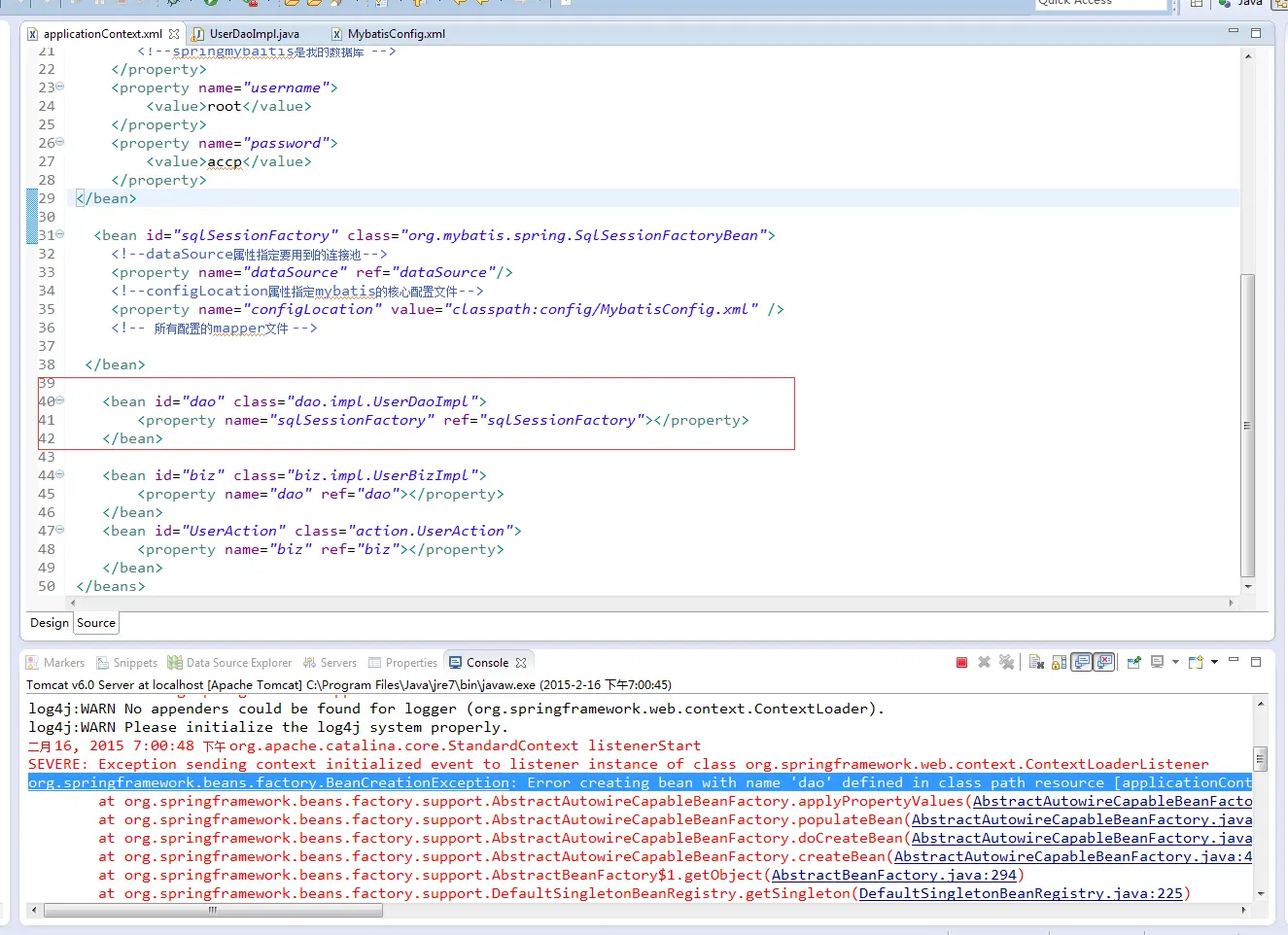Viewport: 1288px width, 935px height.
Task: Toggle Pin Console
Action: click(1133, 662)
